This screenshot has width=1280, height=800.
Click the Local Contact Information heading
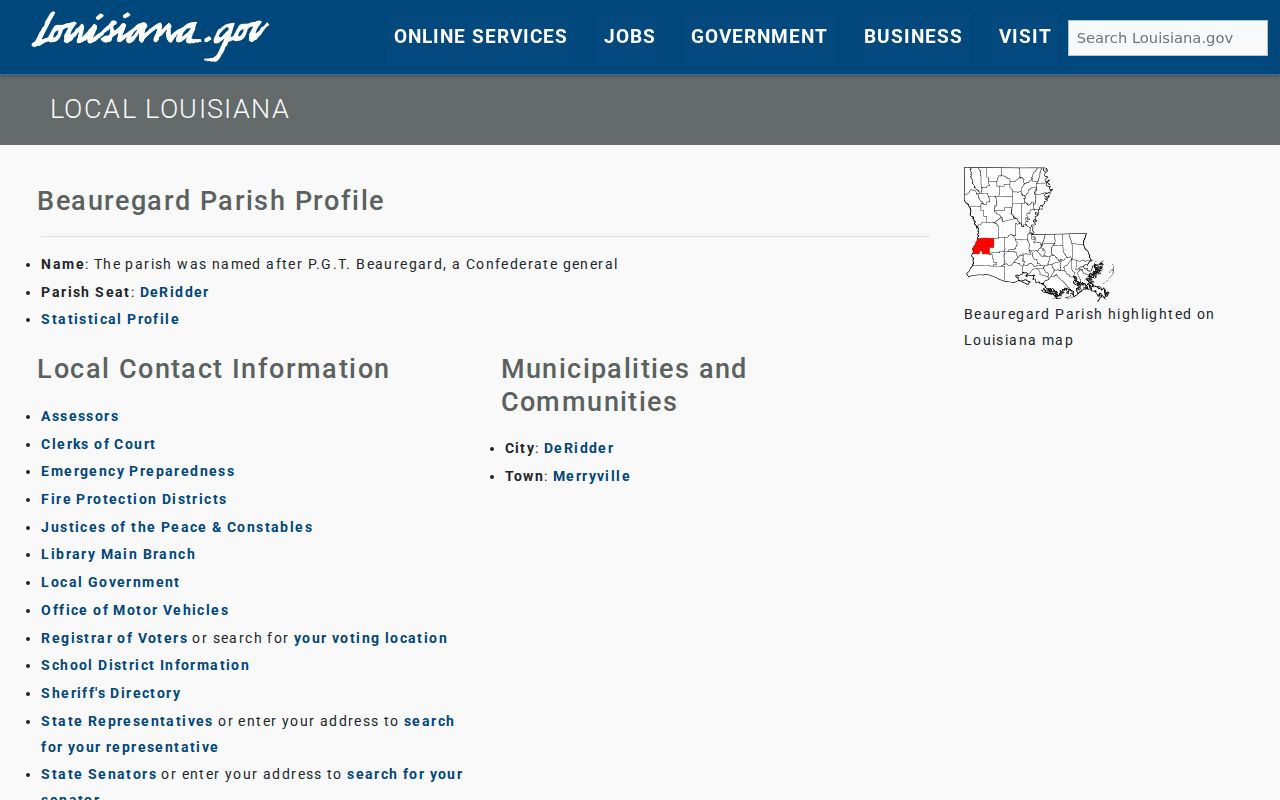coord(213,368)
